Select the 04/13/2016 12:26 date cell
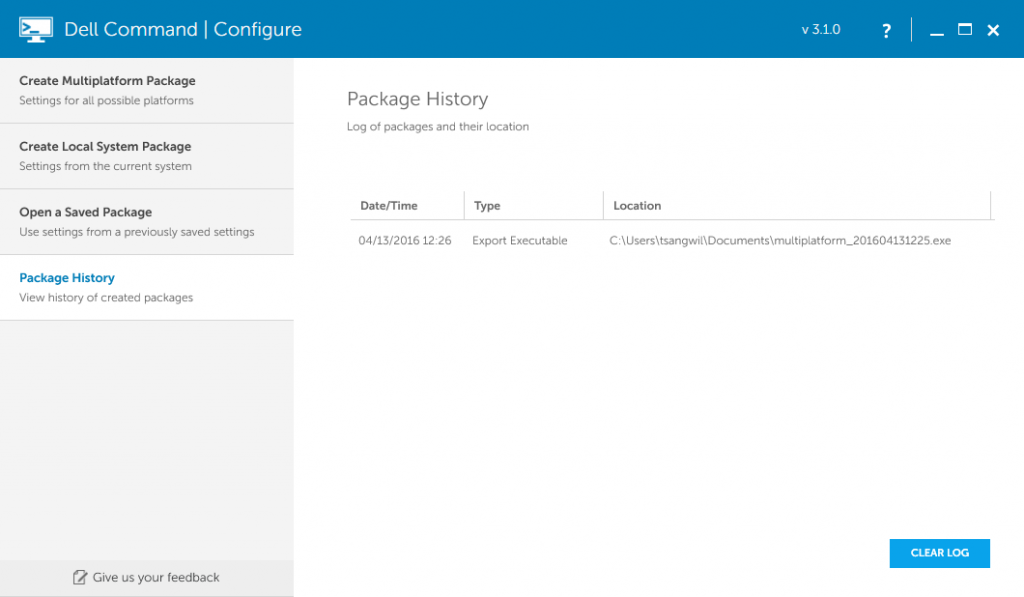The height and width of the screenshot is (597, 1024). [405, 241]
